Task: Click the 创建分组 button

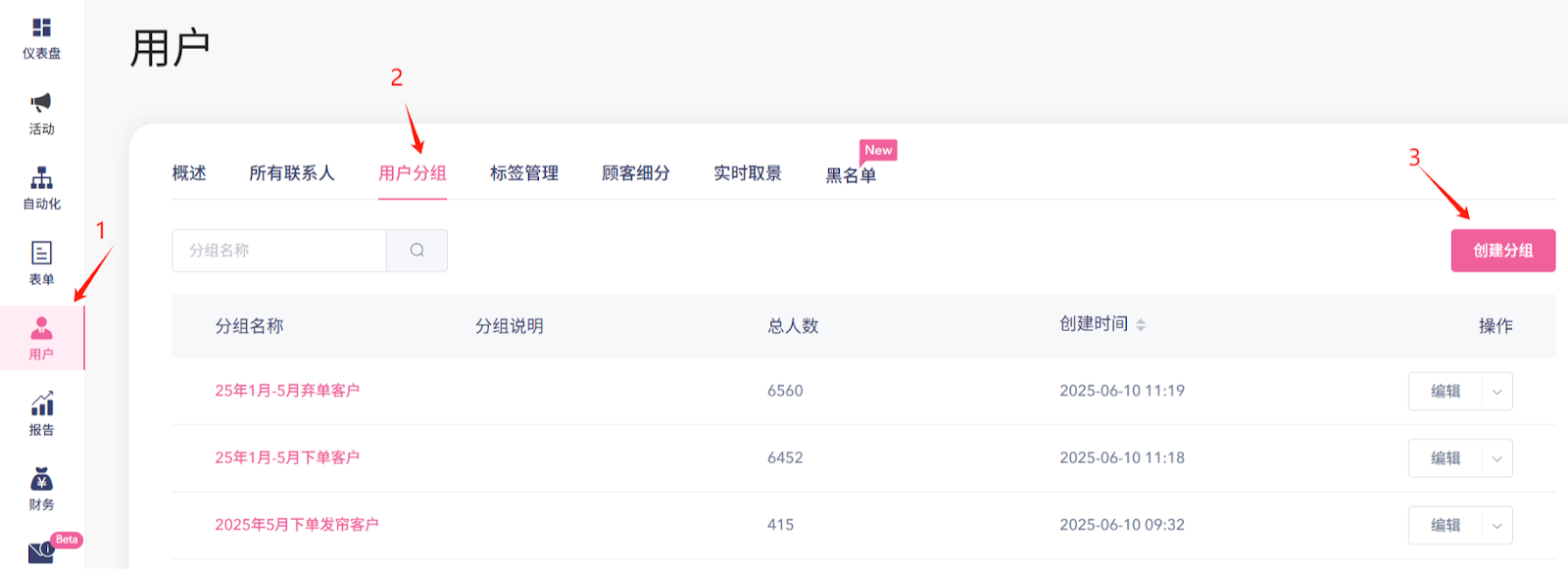Action: pyautogui.click(x=1502, y=251)
